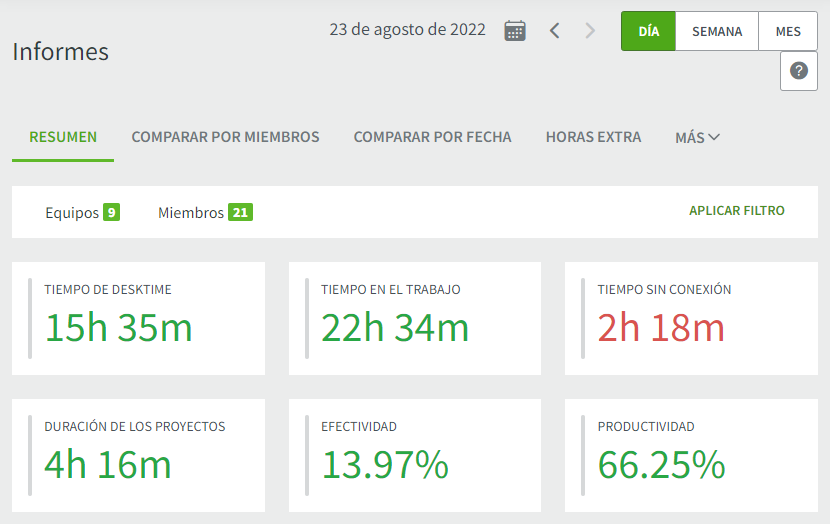Open the Equipos filter

point(82,212)
